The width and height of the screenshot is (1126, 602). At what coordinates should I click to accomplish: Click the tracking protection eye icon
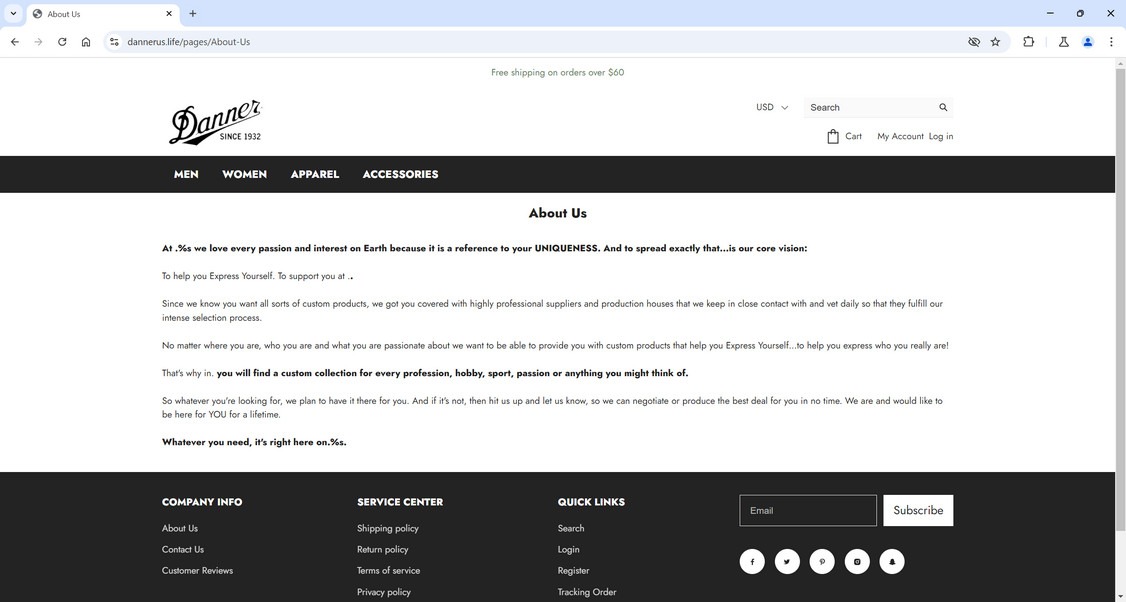point(974,42)
